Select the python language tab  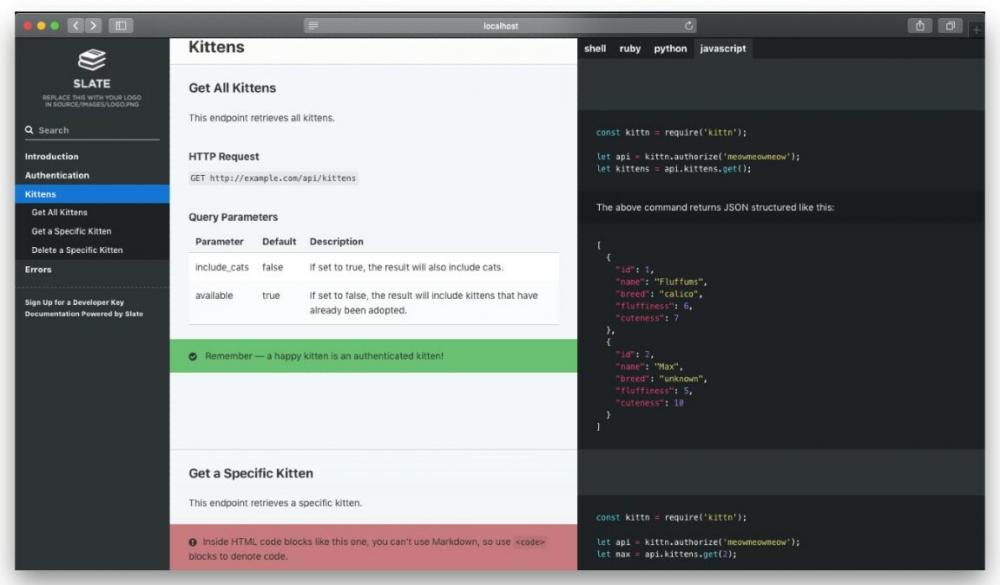(670, 48)
